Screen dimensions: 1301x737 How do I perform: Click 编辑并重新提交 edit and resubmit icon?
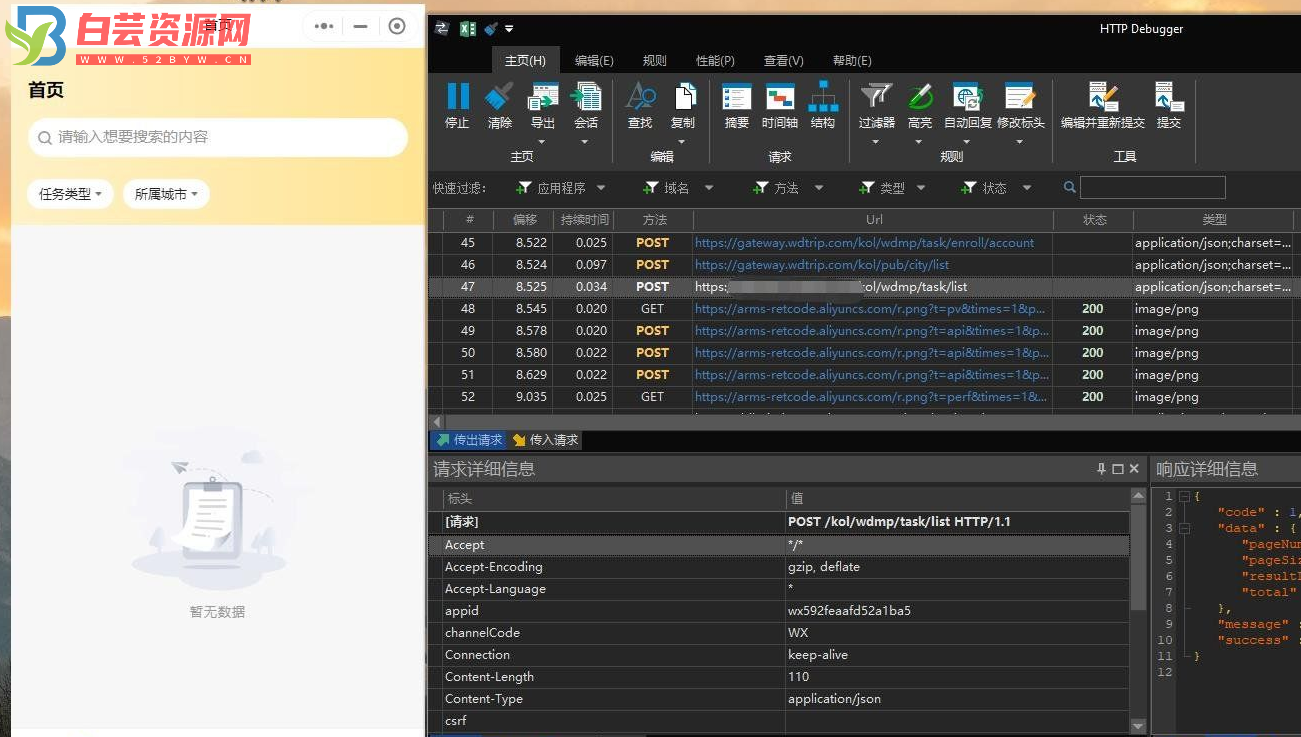coord(1103,96)
